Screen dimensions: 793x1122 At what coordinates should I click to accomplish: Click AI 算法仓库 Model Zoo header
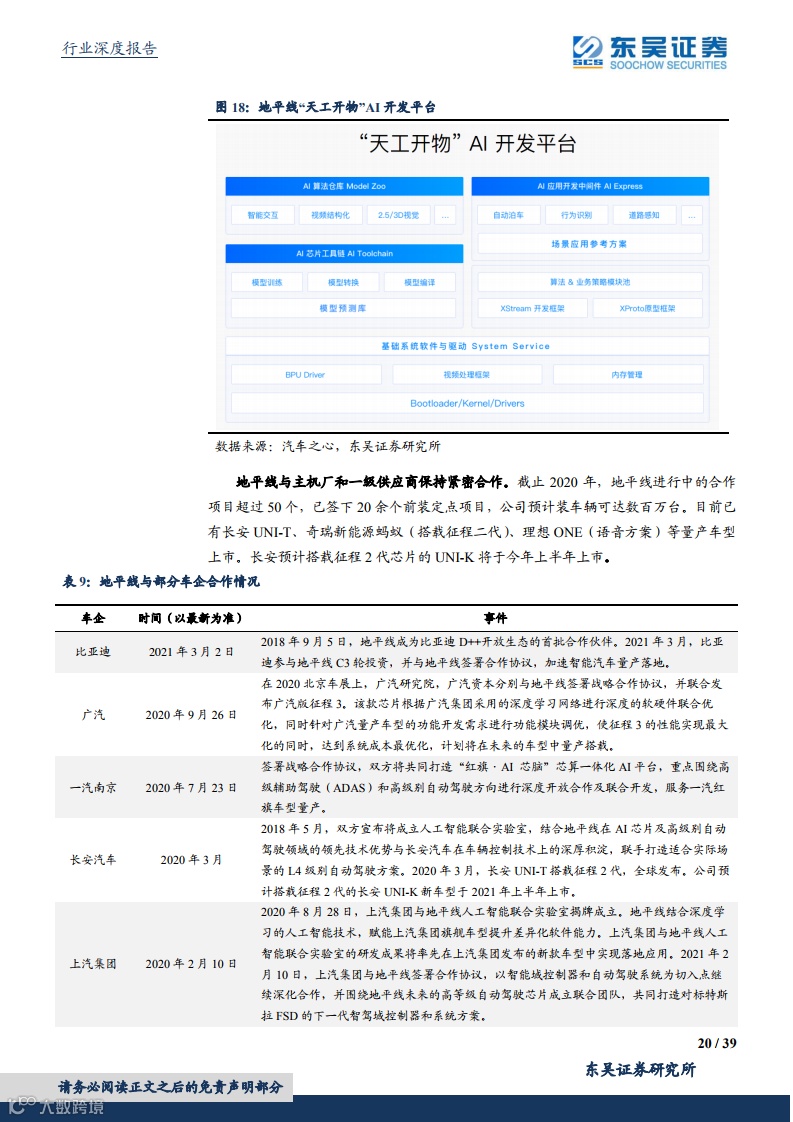click(344, 186)
